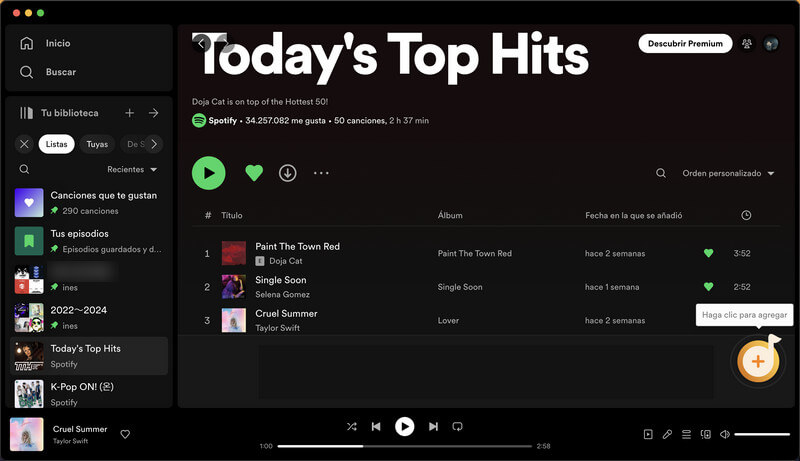
Task: Click the Single Soon album art
Action: [234, 287]
